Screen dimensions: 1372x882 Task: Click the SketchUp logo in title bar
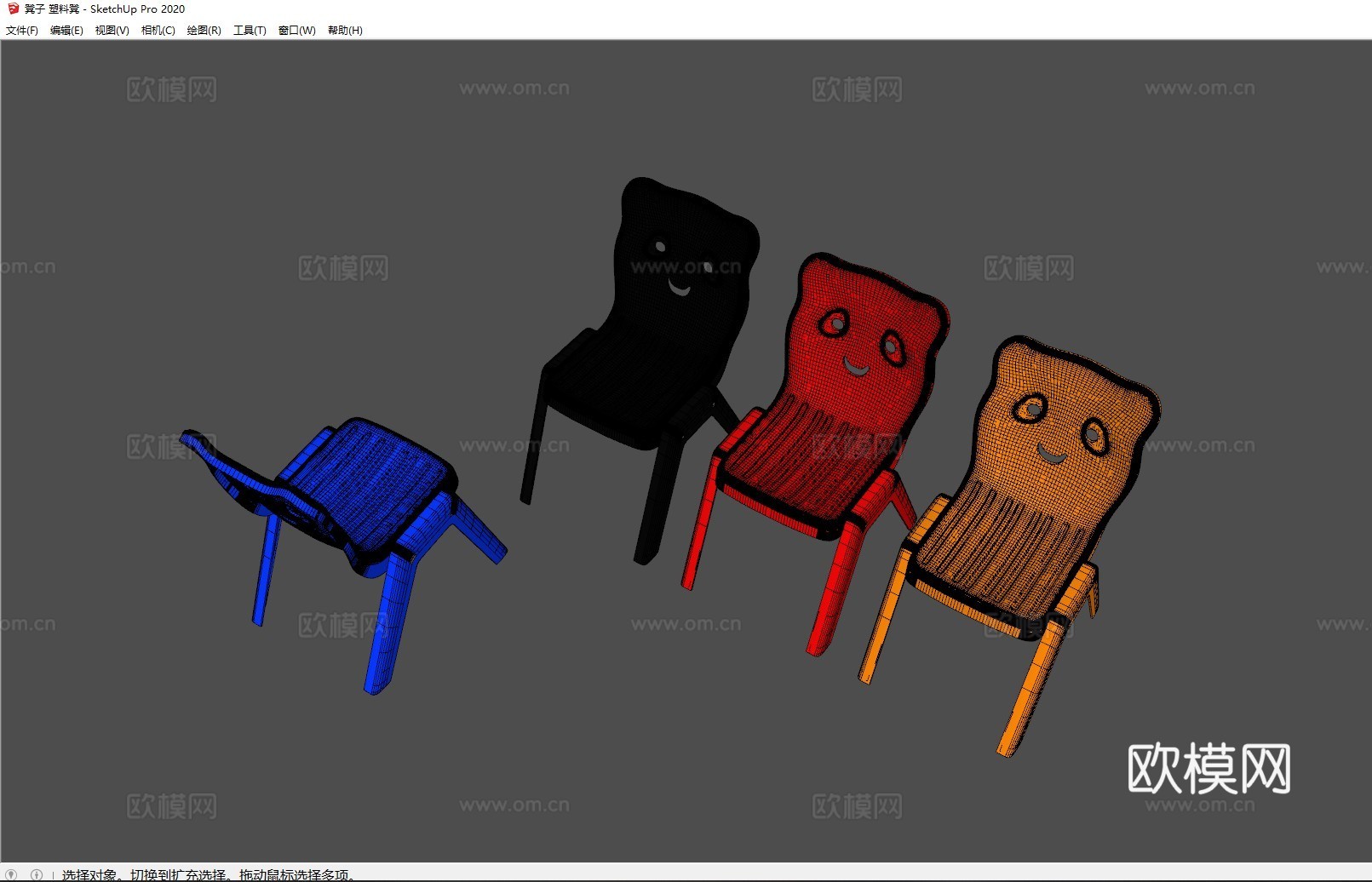(13, 9)
